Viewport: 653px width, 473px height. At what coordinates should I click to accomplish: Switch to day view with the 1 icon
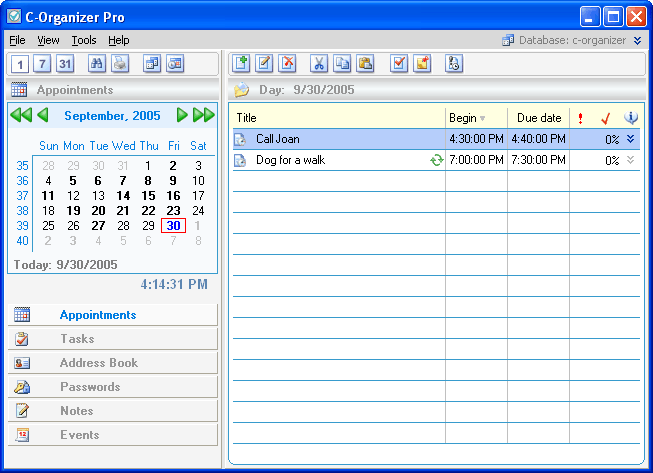point(20,64)
